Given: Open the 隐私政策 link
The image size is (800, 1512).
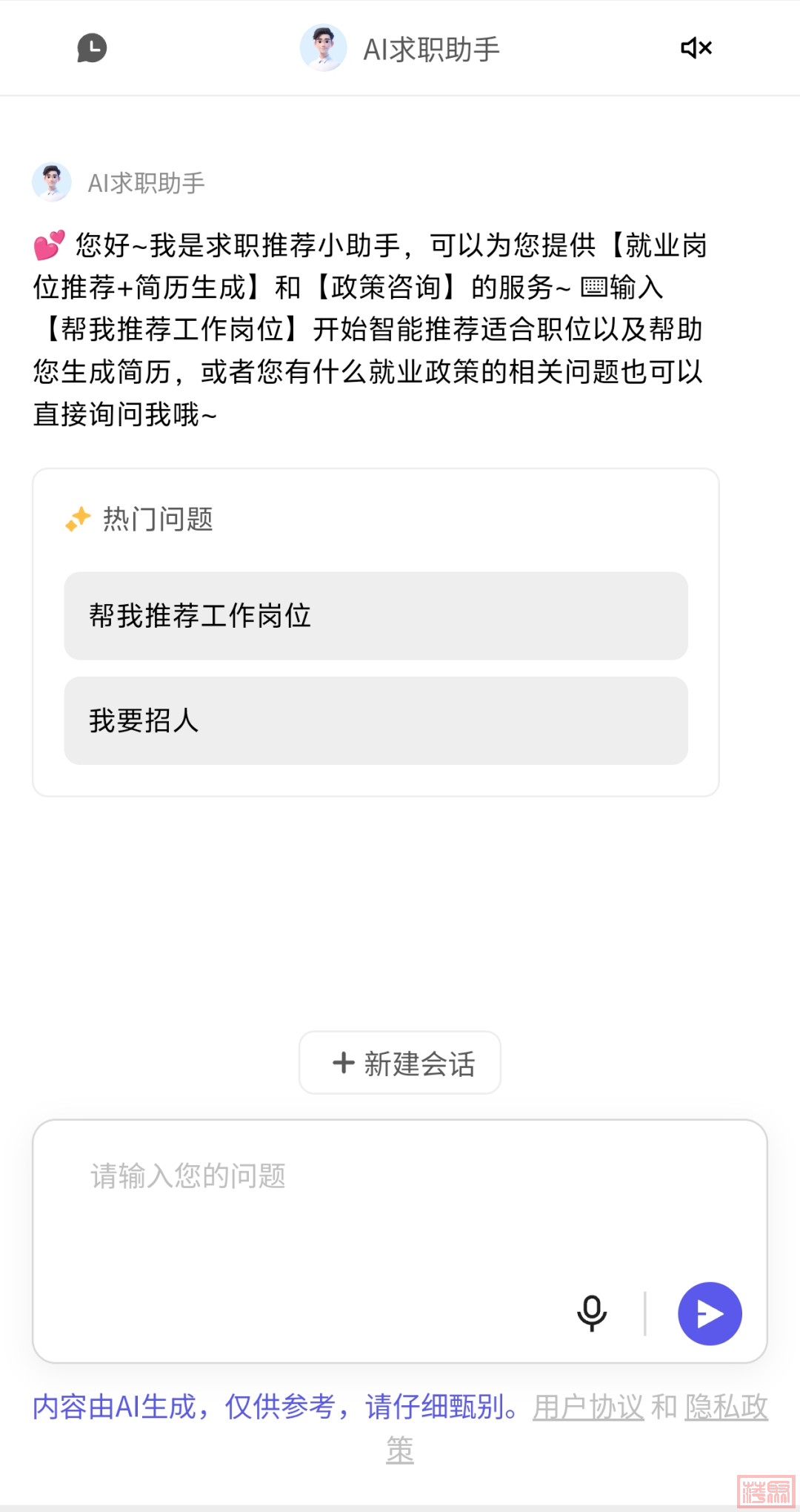Looking at the screenshot, I should point(726,1407).
